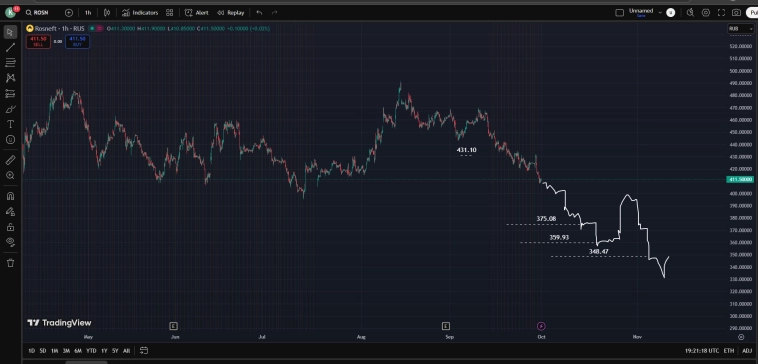Click the Publish button
Image resolution: width=758 pixels, height=364 pixels.
pyautogui.click(x=753, y=13)
